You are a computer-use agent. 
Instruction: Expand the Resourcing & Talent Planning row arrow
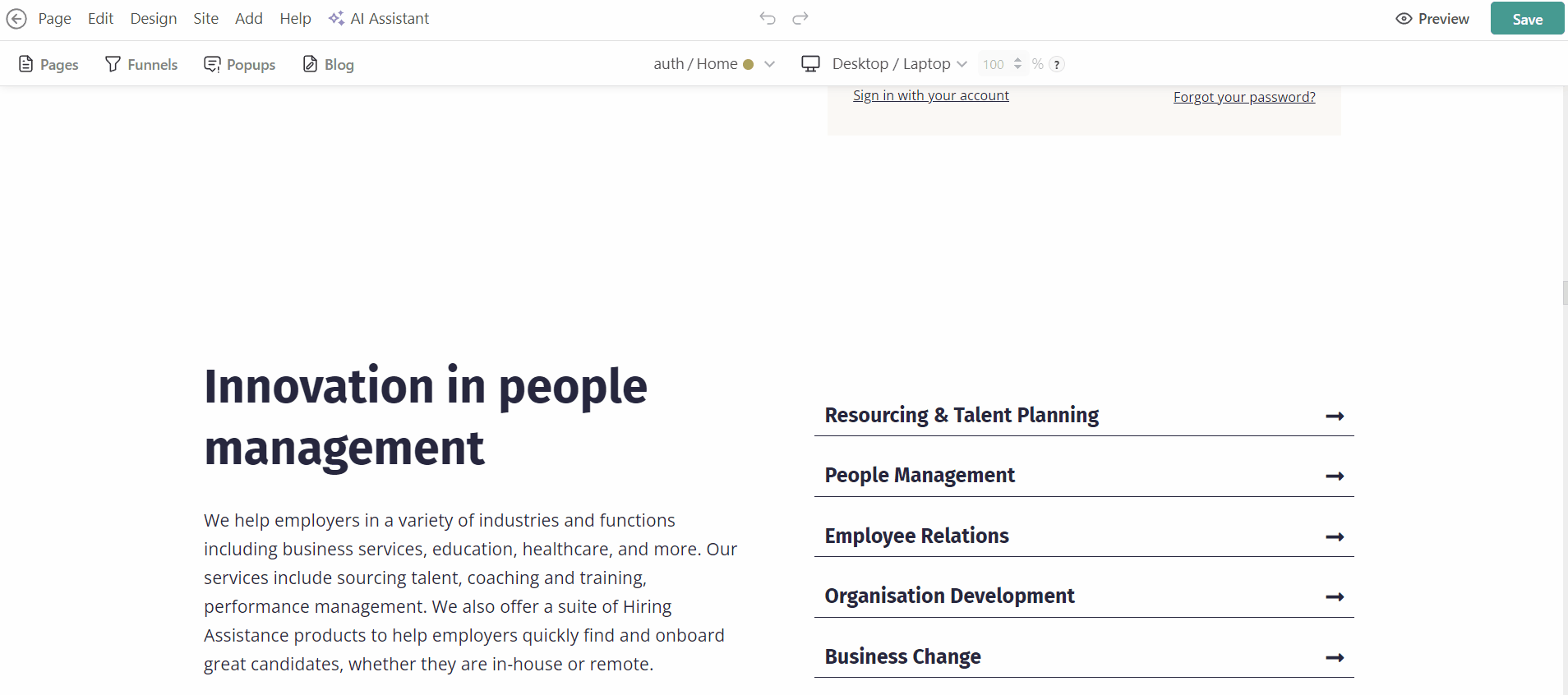(1335, 417)
